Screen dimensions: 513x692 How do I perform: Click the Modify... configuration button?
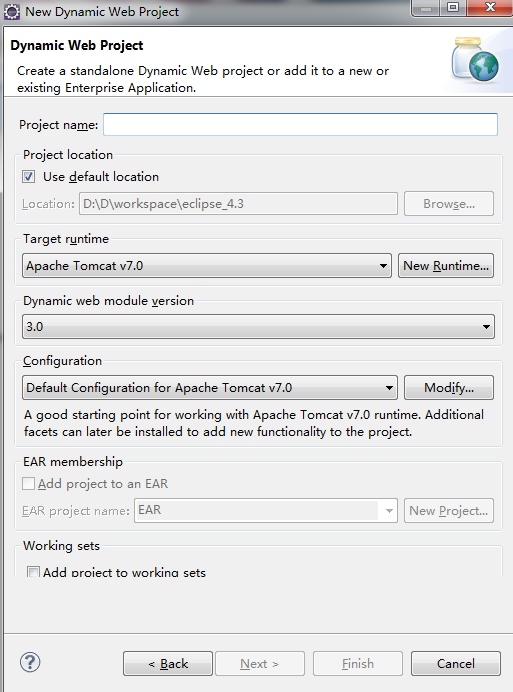pyautogui.click(x=449, y=387)
